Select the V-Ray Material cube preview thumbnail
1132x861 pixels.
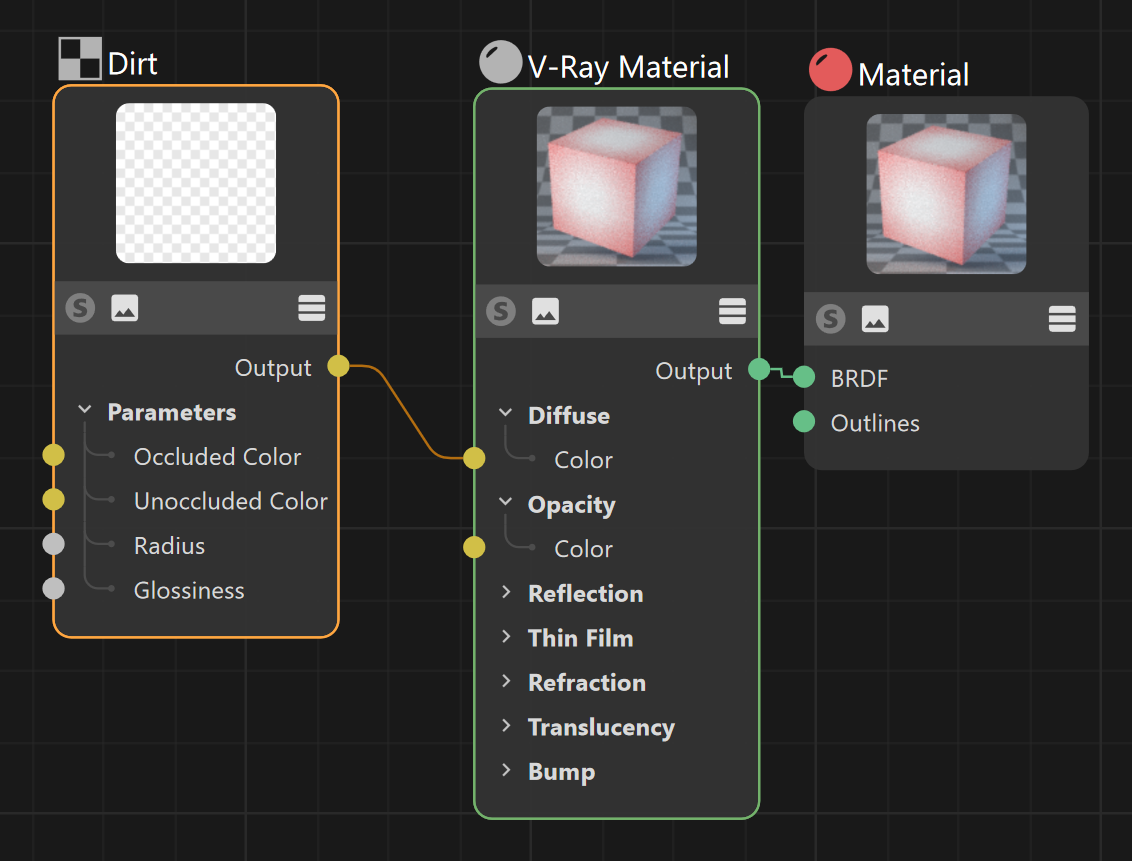click(x=617, y=186)
